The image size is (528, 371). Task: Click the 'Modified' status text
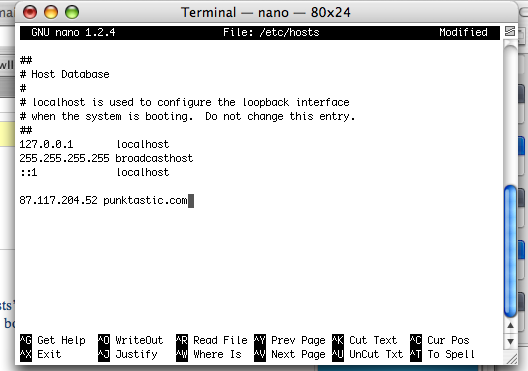pos(463,33)
